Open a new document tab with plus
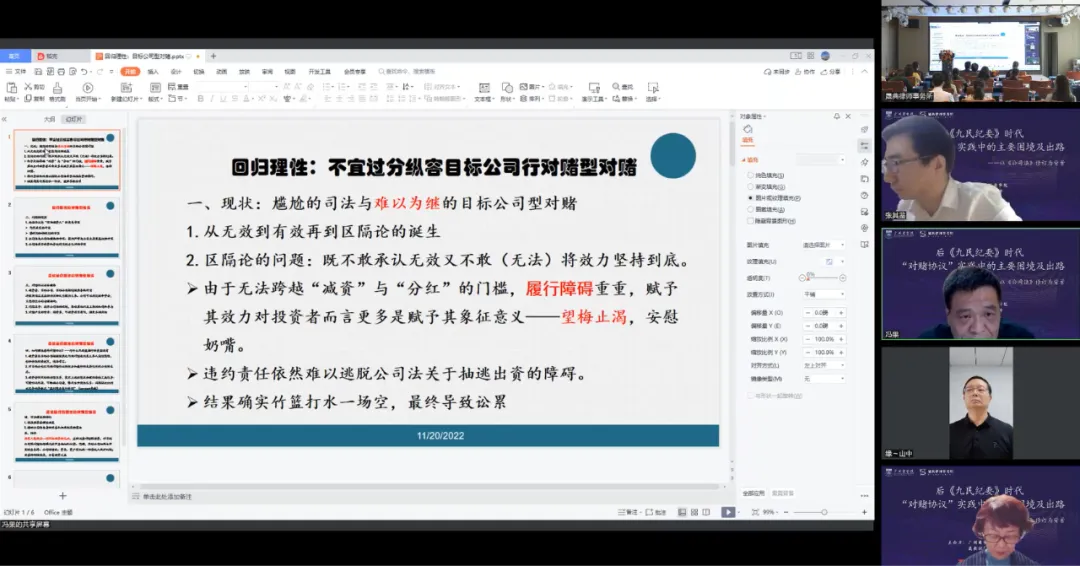This screenshot has width=1080, height=566. pyautogui.click(x=213, y=56)
